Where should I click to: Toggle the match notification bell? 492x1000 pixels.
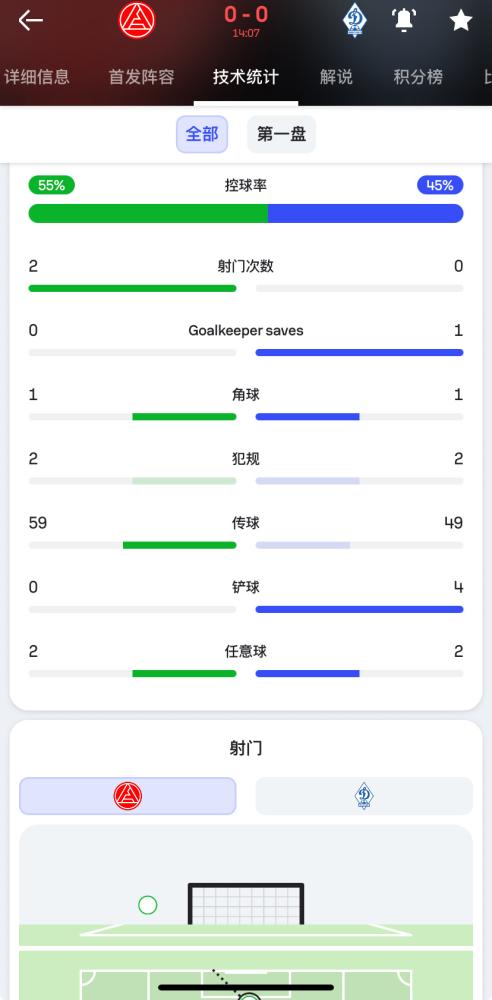click(403, 20)
